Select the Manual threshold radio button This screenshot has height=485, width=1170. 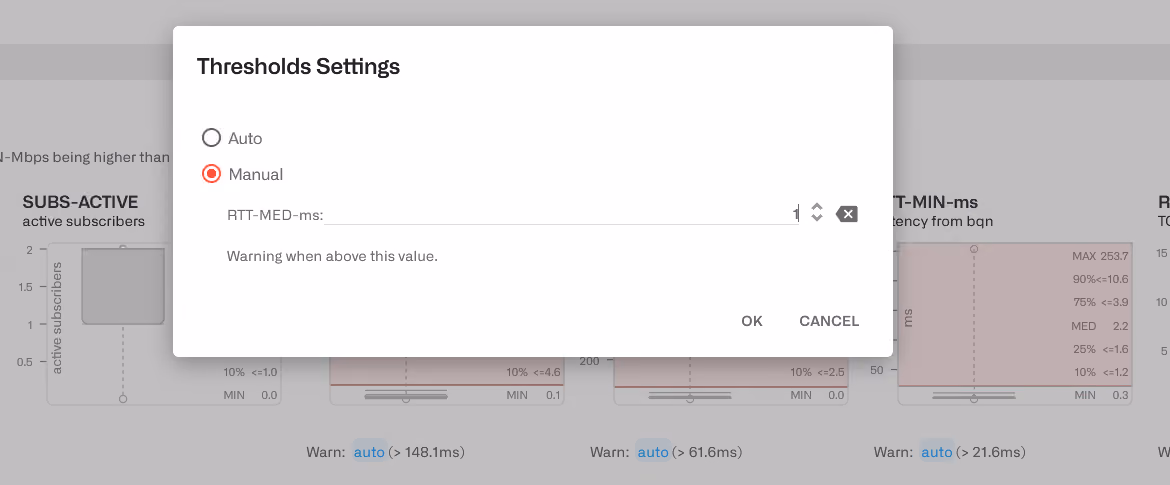[x=212, y=174]
